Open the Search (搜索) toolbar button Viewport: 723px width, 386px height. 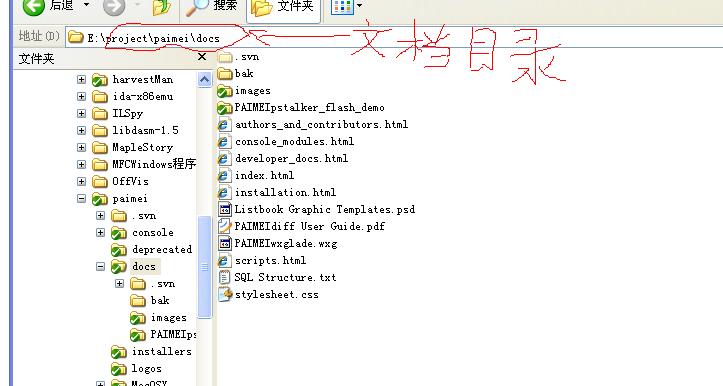(212, 6)
